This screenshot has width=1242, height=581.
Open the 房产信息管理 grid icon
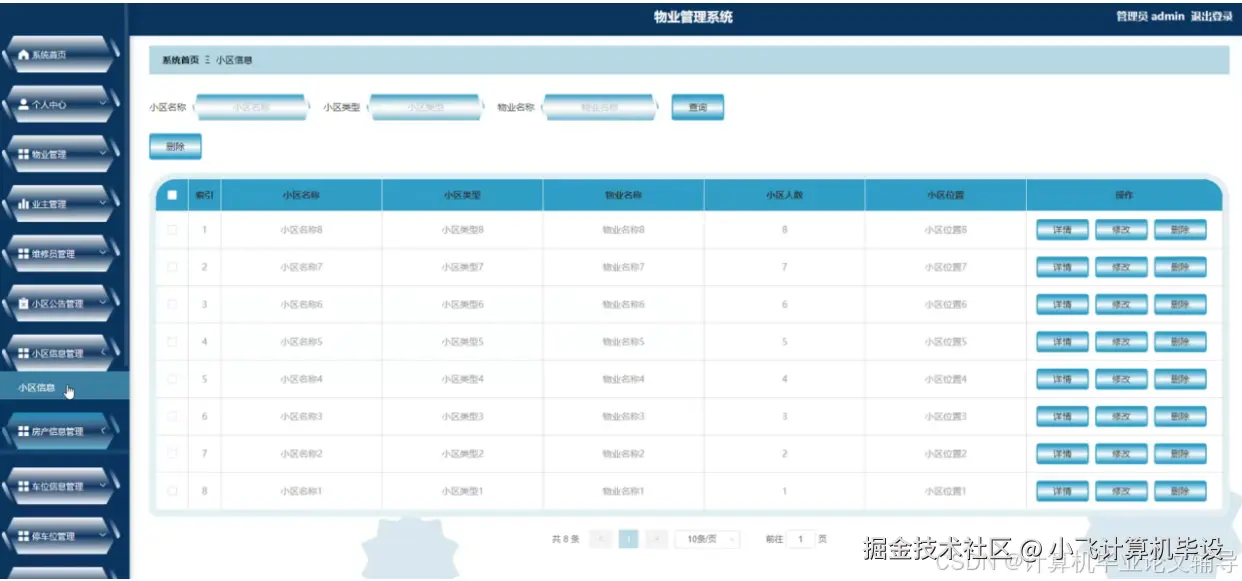24,429
